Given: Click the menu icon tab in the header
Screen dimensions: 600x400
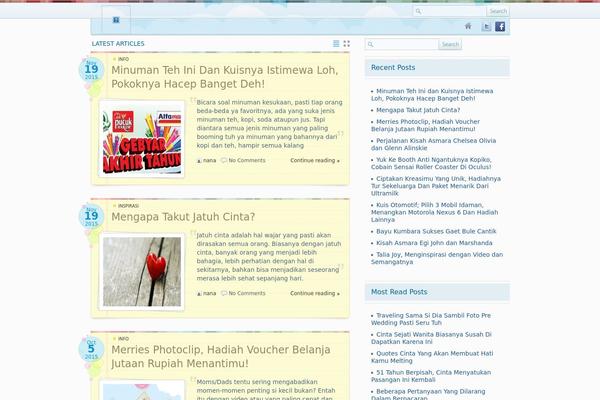Looking at the screenshot, I should pyautogui.click(x=116, y=20).
